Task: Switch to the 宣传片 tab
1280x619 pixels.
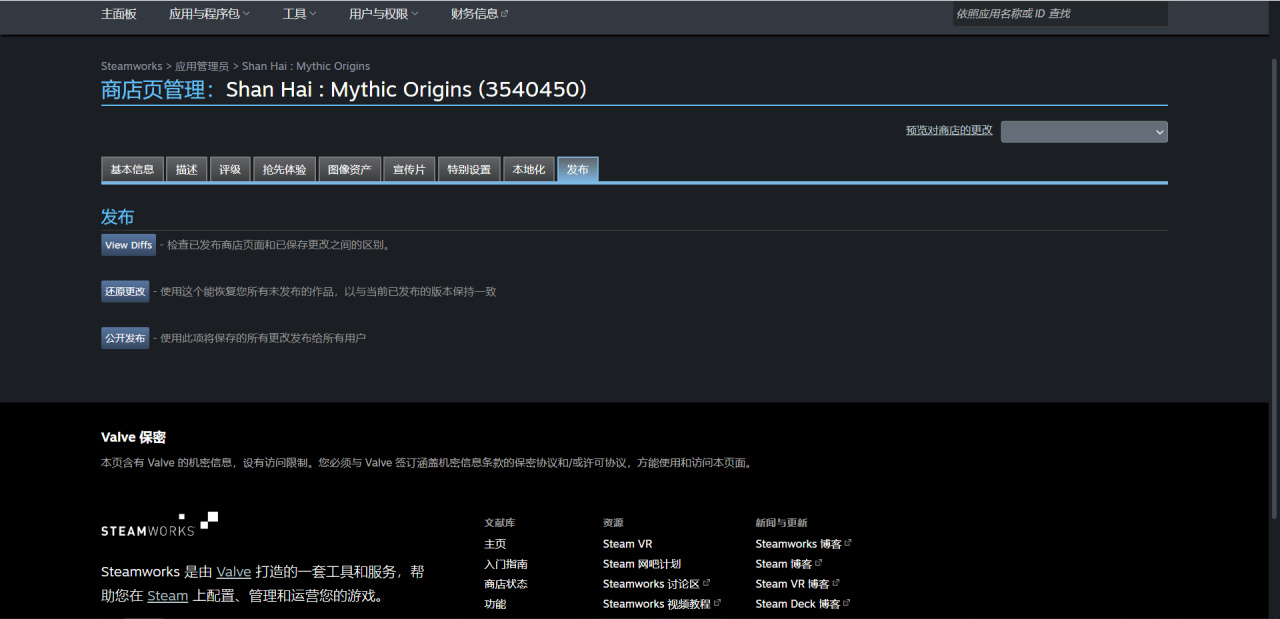Action: pos(409,170)
